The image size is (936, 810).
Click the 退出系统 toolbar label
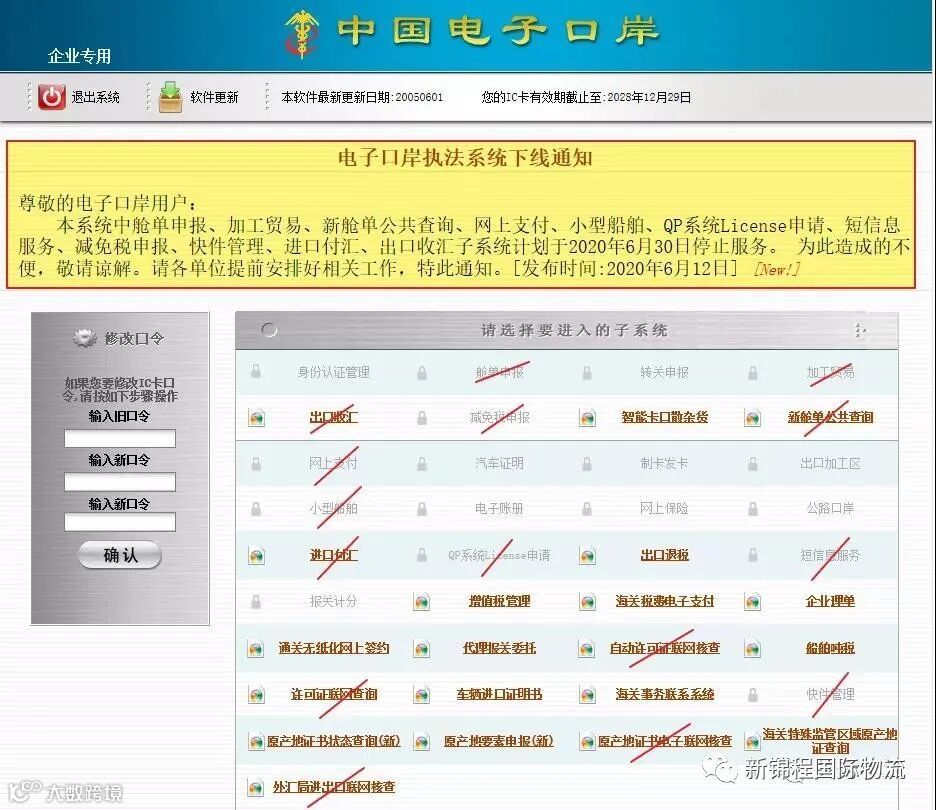coord(96,97)
